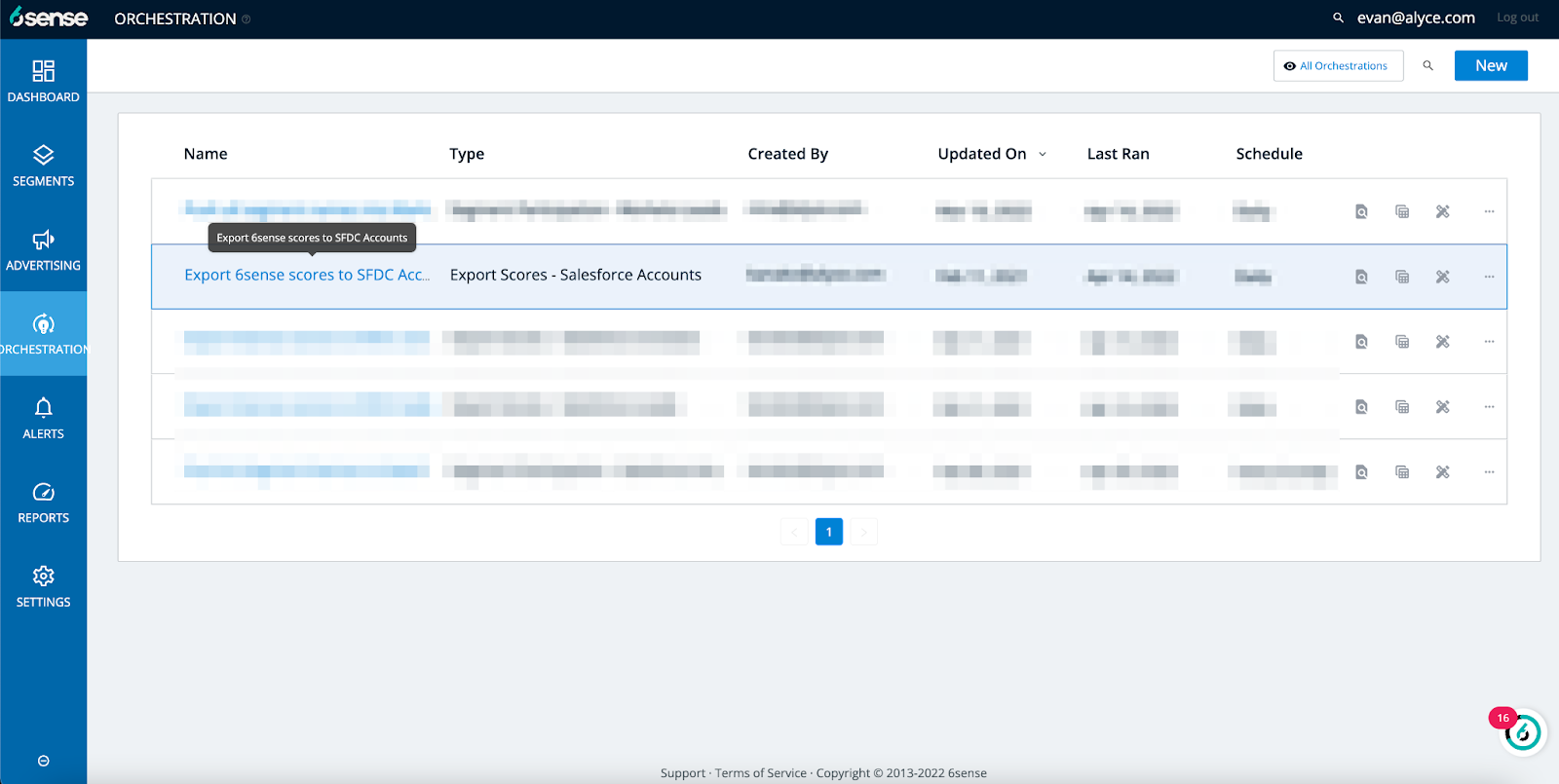Screen dimensions: 1559x784
Task: Sort by Updated On column arrow
Action: pyautogui.click(x=1043, y=154)
